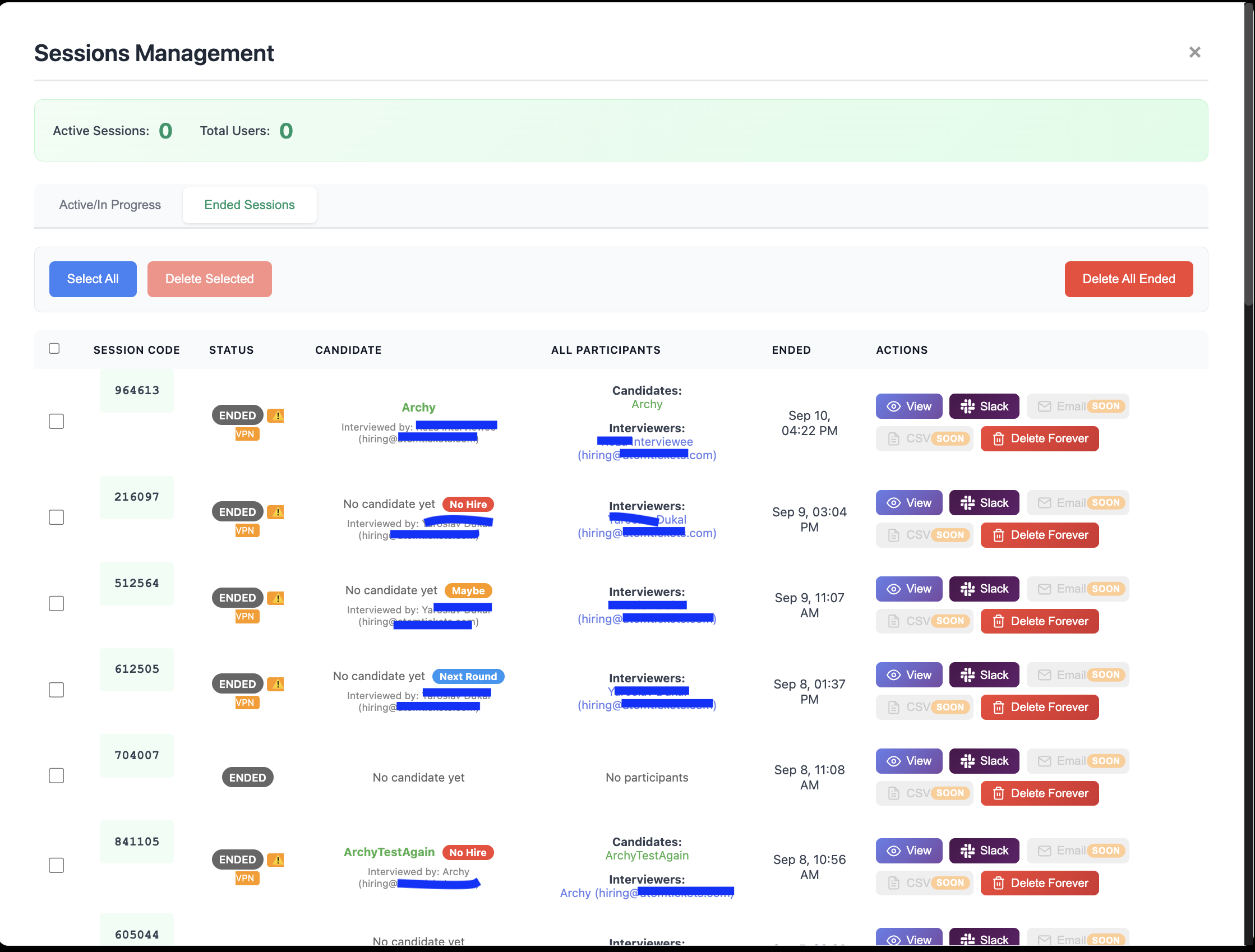This screenshot has width=1255, height=952.
Task: Send session 605044 to Slack
Action: 984,939
